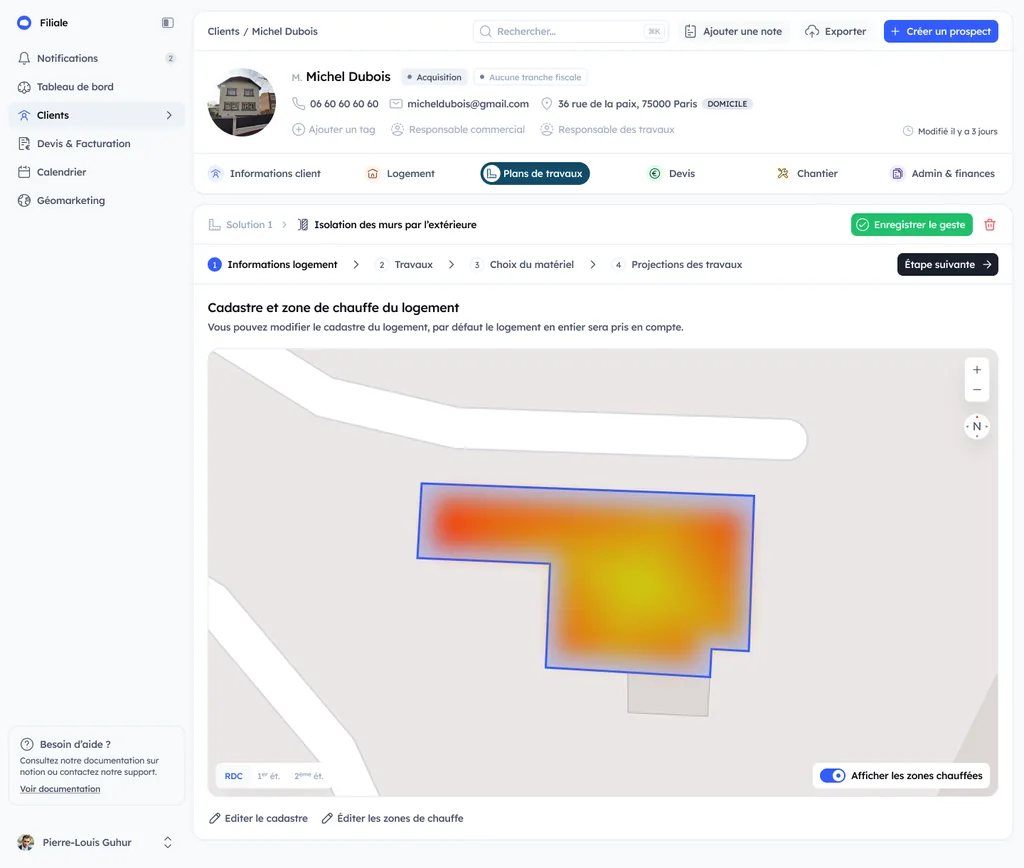Click the clock icon near Modifié
This screenshot has width=1024, height=868.
point(908,131)
